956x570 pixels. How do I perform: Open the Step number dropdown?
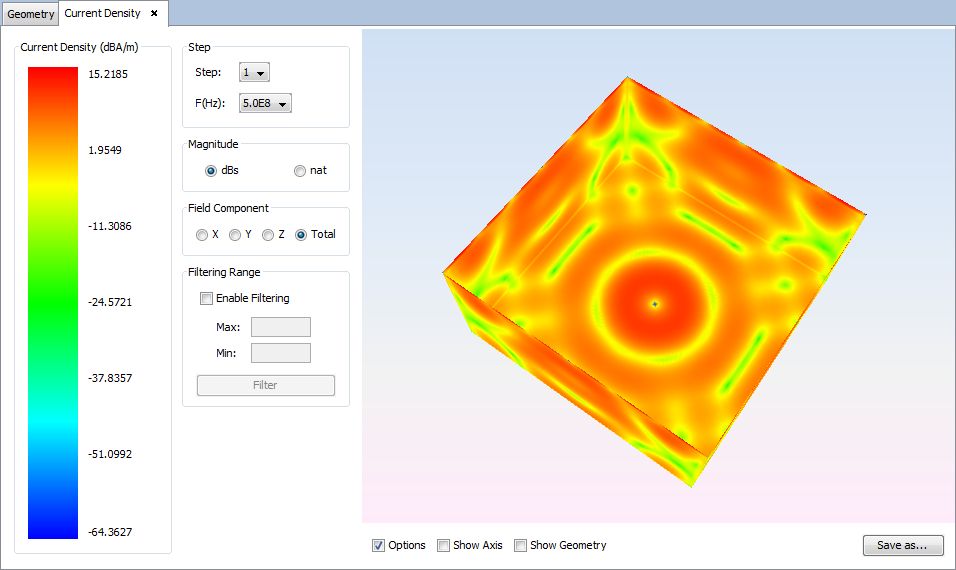[254, 72]
